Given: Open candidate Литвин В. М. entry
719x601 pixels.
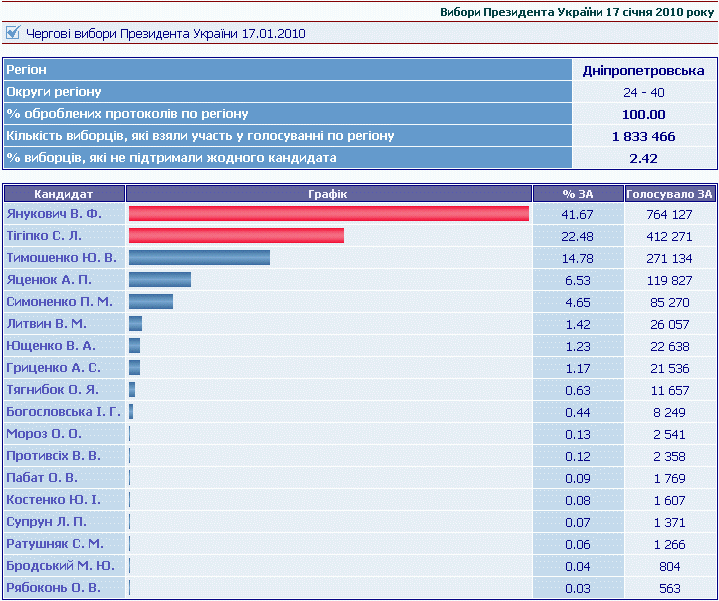Looking at the screenshot, I should pos(46,324).
